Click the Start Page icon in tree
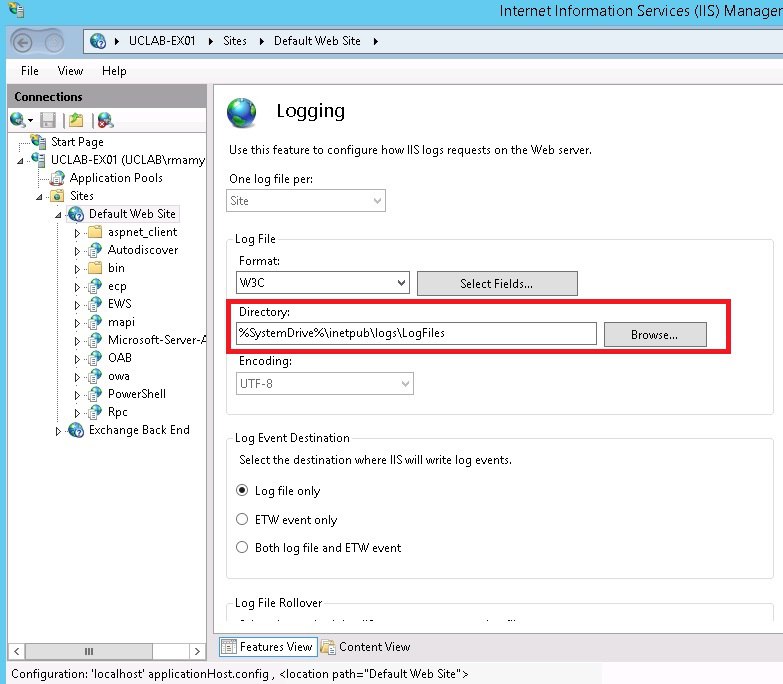Screen dimensions: 783x684 tap(38, 142)
